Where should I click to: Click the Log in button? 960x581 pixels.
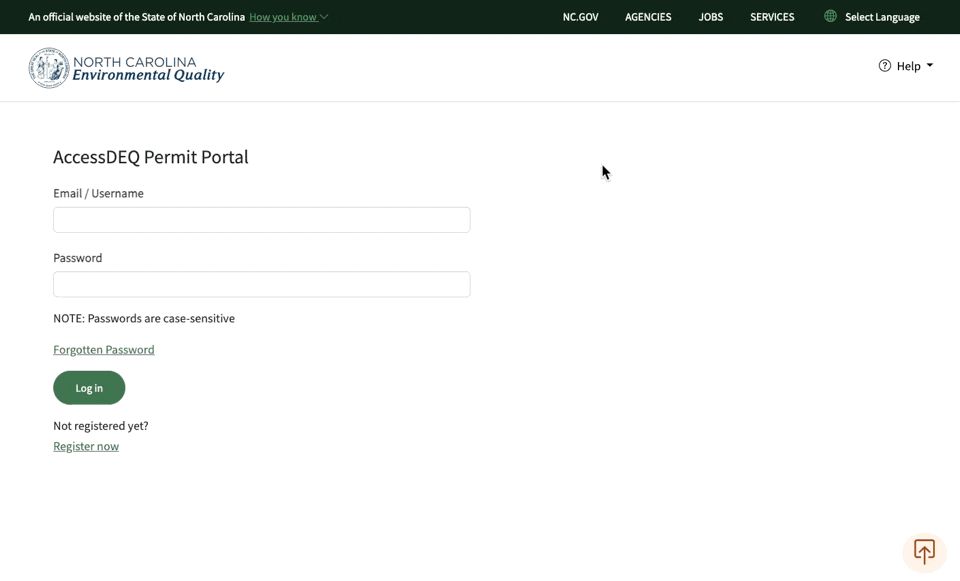pyautogui.click(x=89, y=388)
